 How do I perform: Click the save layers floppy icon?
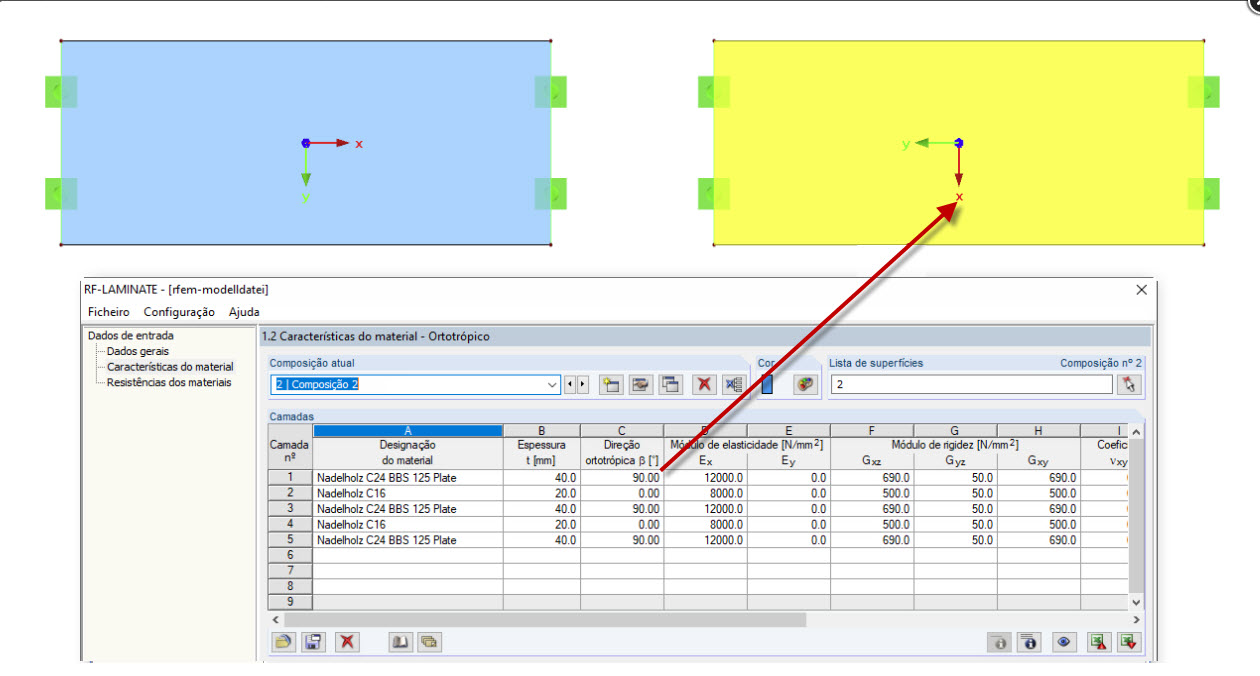tap(313, 642)
